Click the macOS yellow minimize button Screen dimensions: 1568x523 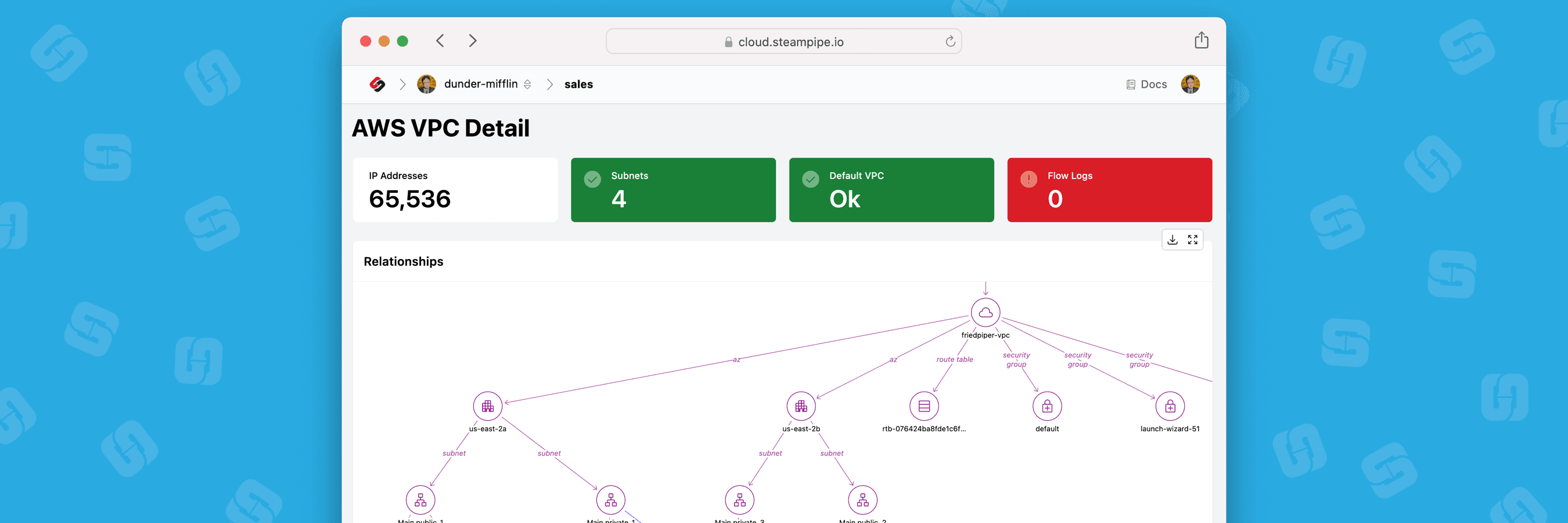click(384, 41)
